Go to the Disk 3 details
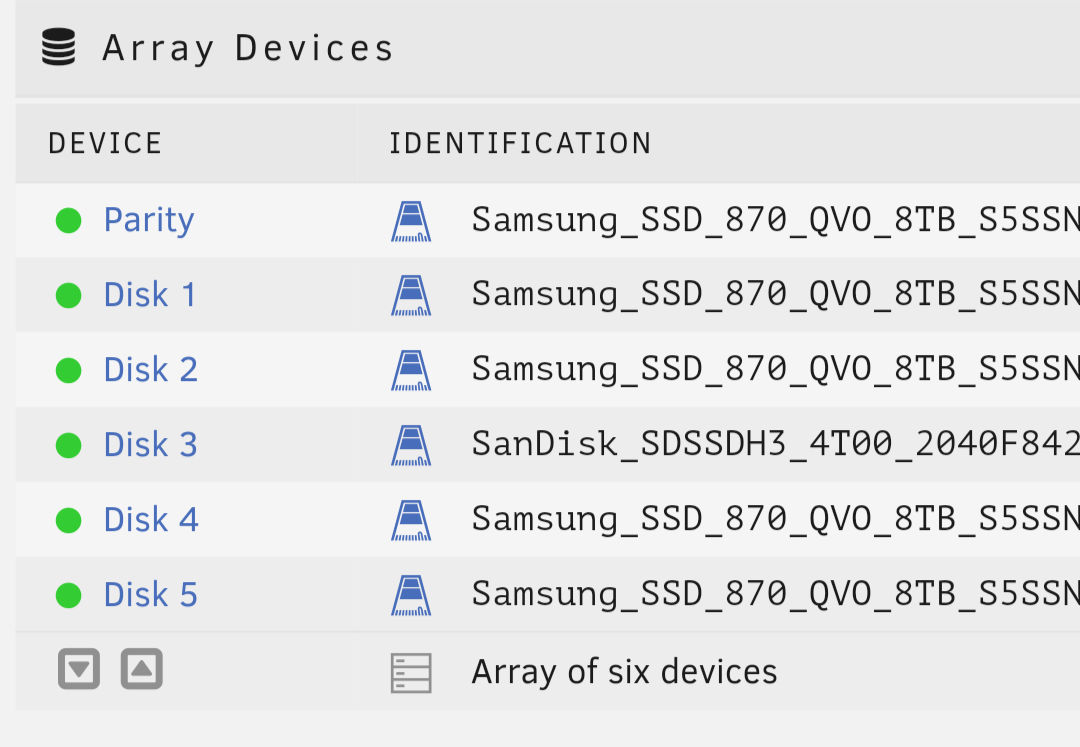1080x747 pixels. pyautogui.click(x=151, y=445)
